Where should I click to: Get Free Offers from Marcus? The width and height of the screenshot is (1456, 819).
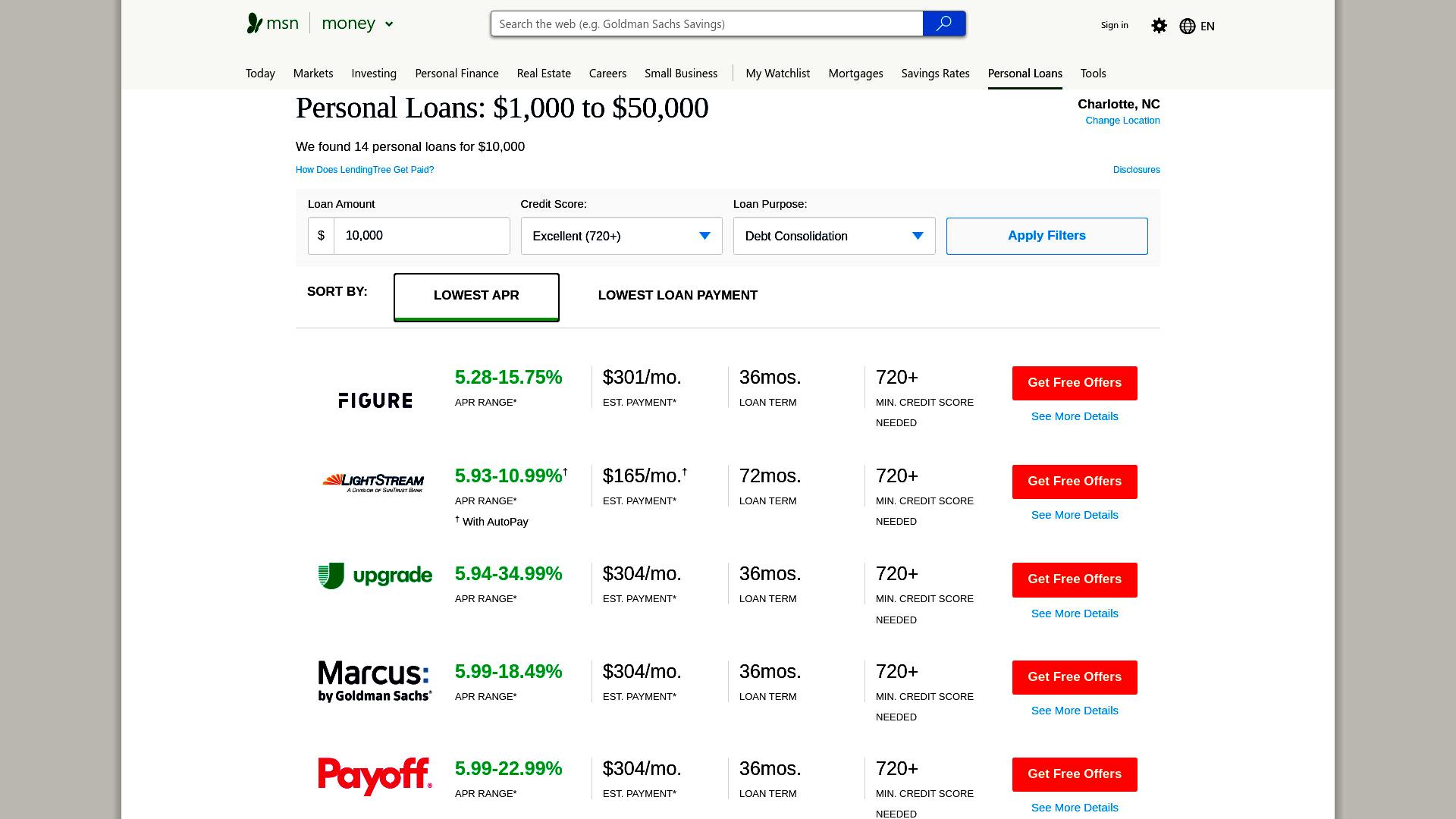click(x=1075, y=677)
